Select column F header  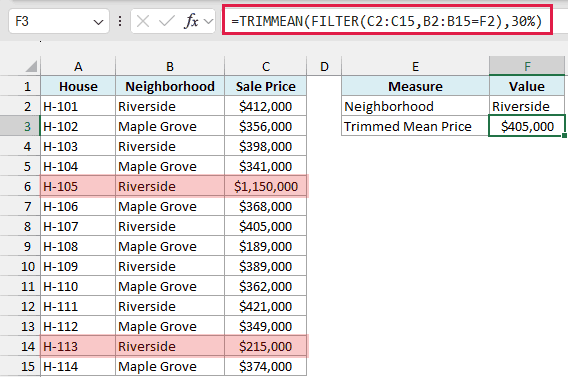527,66
